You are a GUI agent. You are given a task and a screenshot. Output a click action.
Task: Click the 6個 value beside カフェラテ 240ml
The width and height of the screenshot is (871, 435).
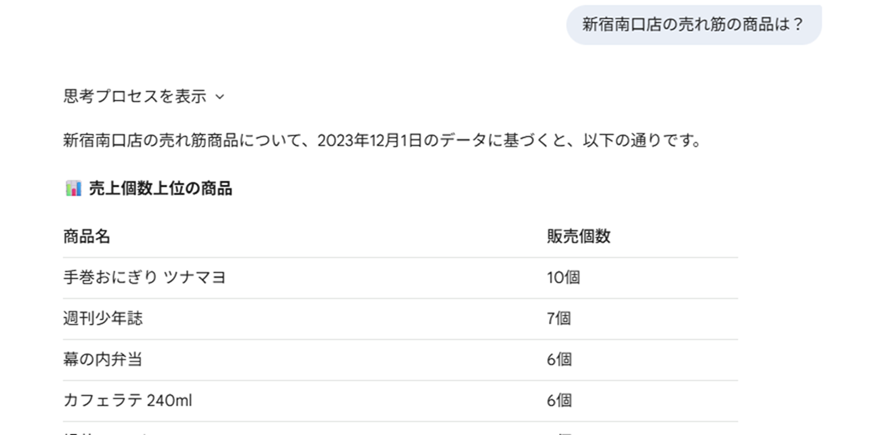(x=559, y=401)
